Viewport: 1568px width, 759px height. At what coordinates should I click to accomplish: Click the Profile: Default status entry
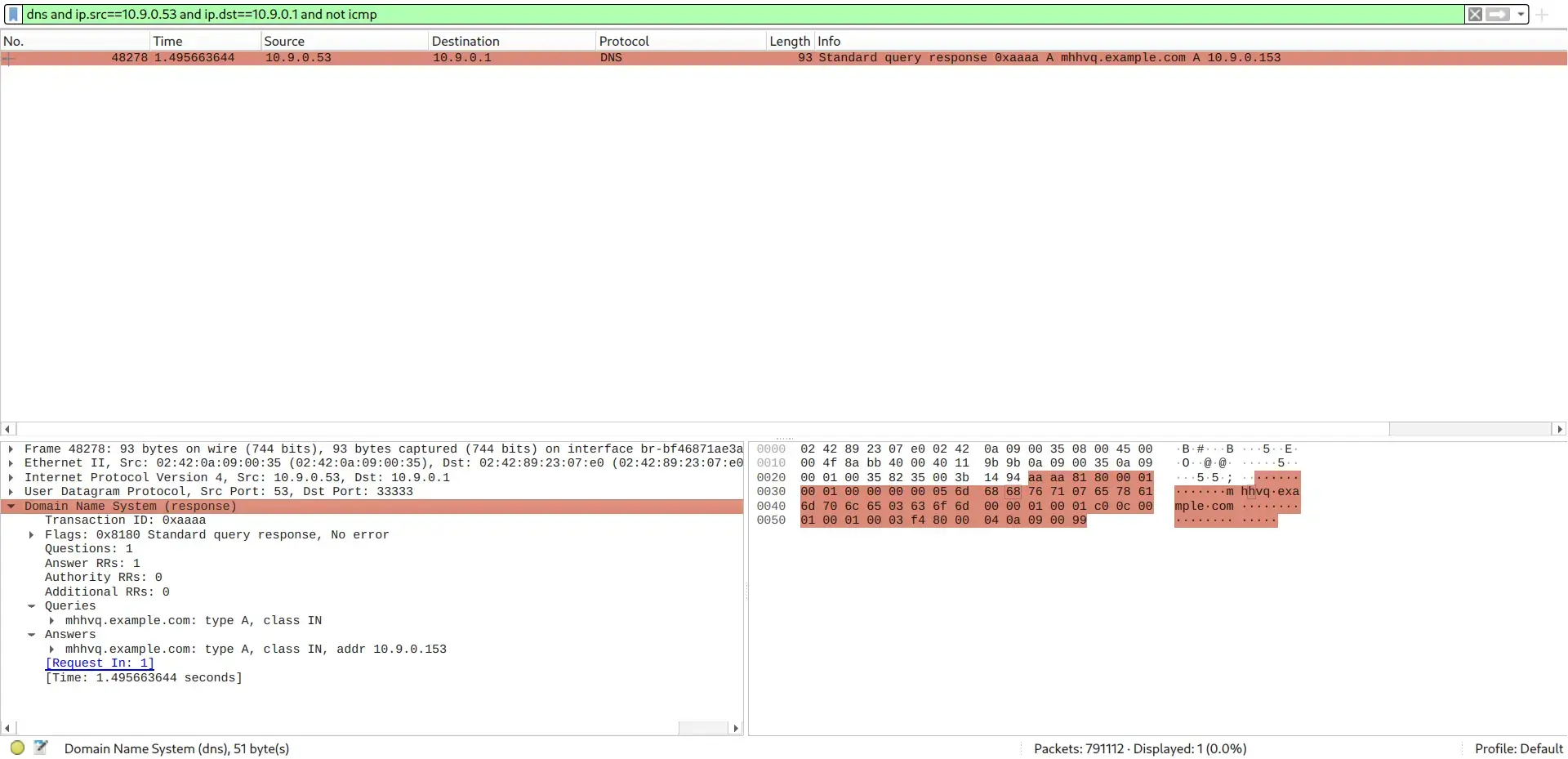pyautogui.click(x=1518, y=748)
